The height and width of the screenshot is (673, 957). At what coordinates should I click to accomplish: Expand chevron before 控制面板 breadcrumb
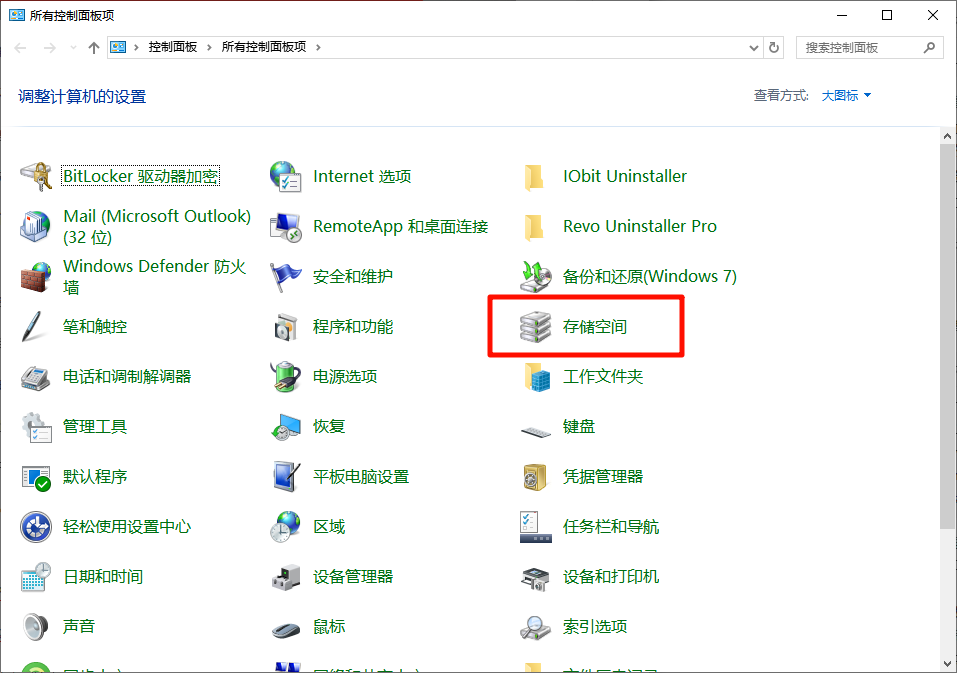tap(136, 47)
